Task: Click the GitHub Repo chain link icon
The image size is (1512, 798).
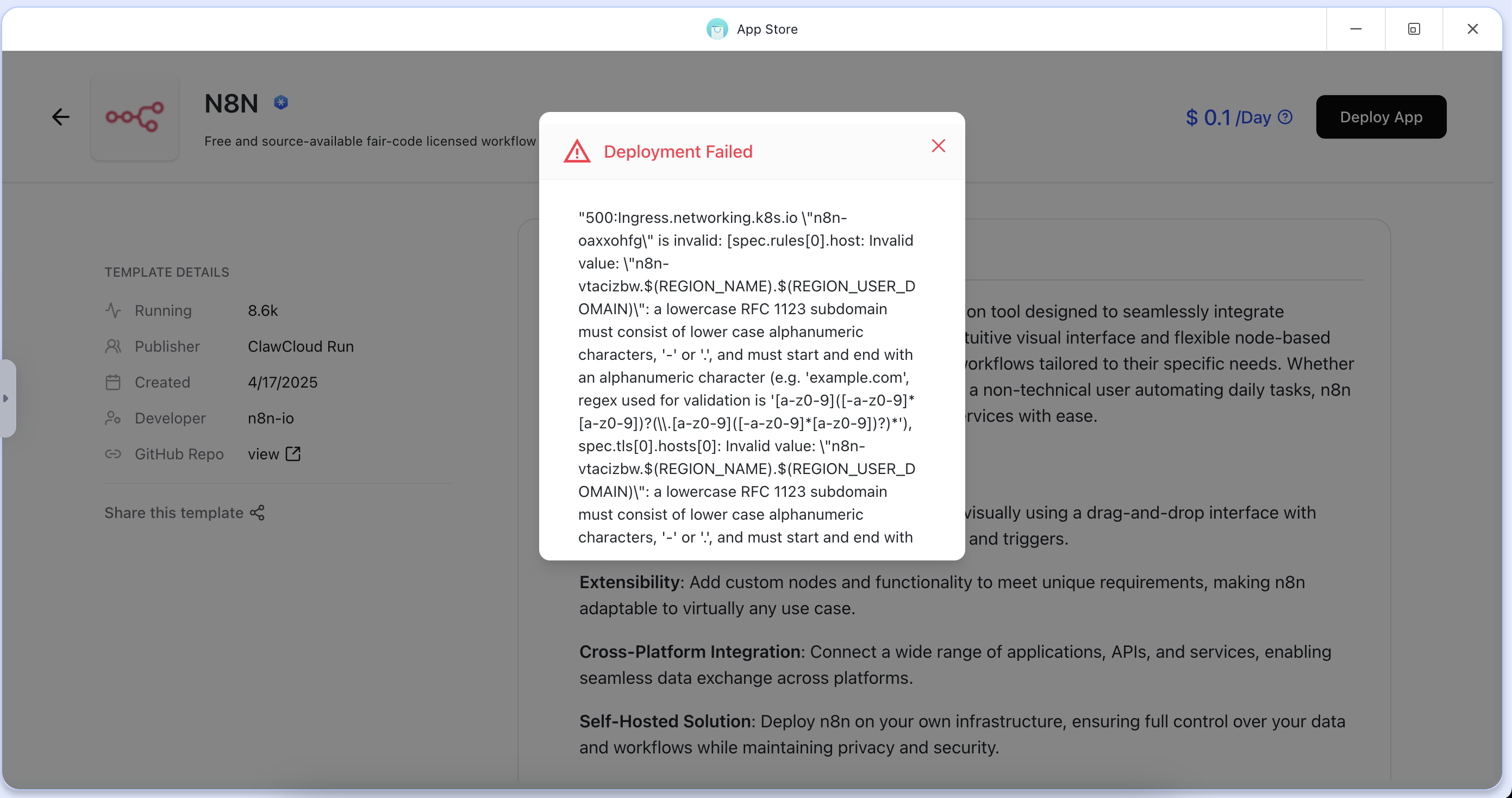Action: 113,454
